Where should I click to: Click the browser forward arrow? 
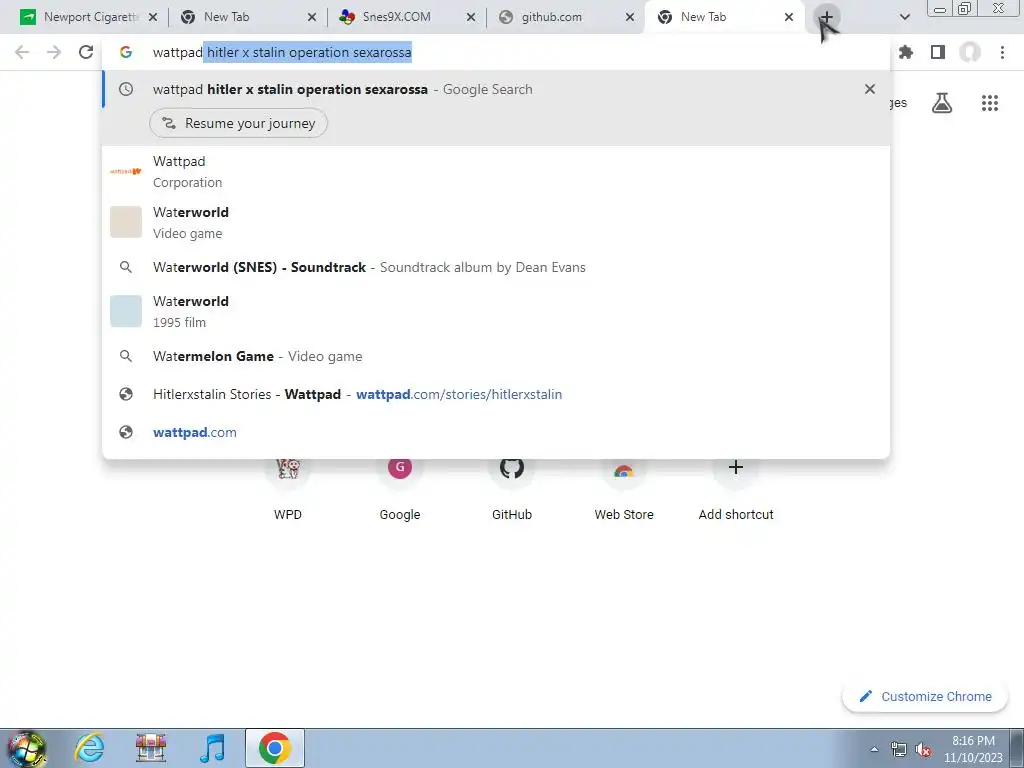click(x=54, y=52)
